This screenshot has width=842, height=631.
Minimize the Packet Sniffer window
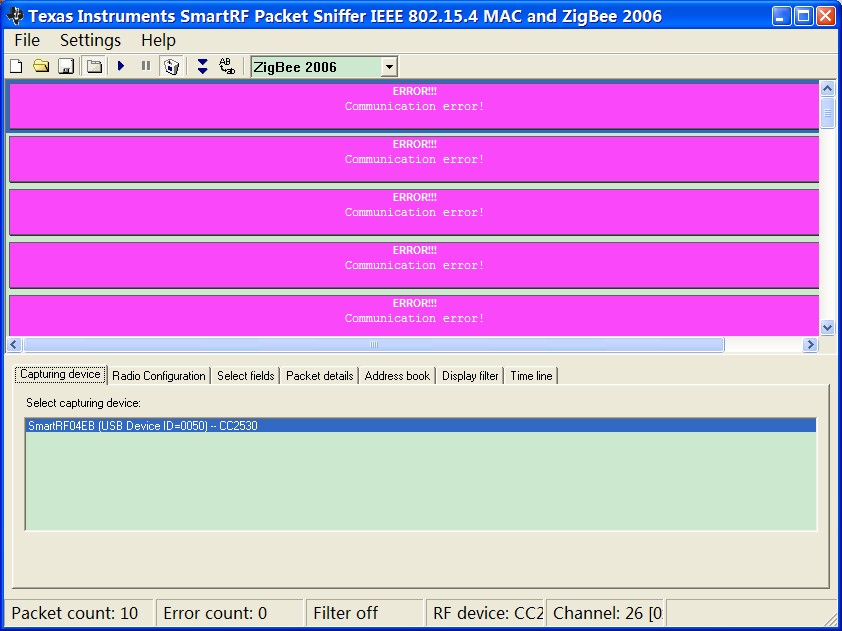(781, 16)
